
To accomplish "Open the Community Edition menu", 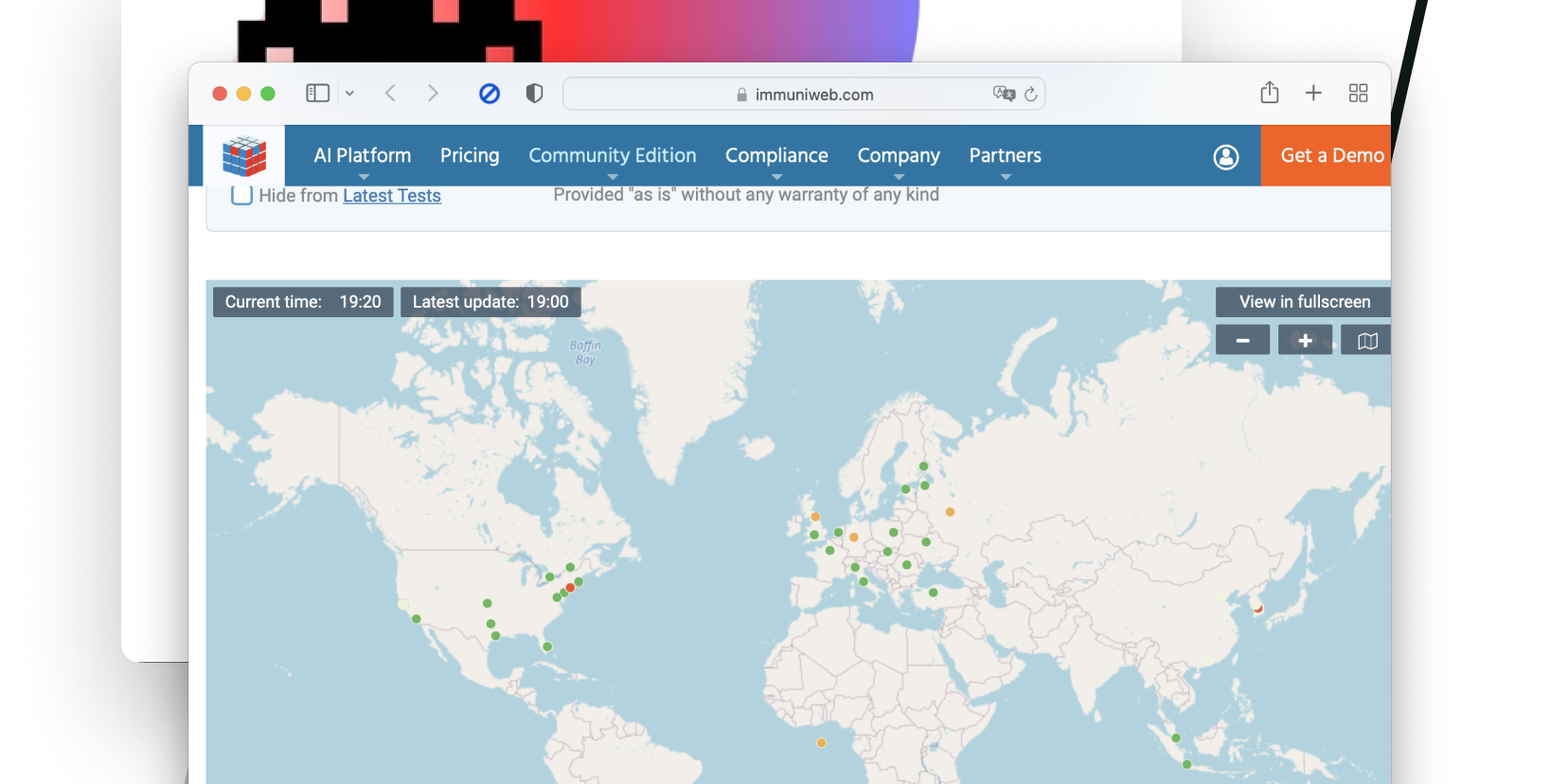I will click(613, 155).
